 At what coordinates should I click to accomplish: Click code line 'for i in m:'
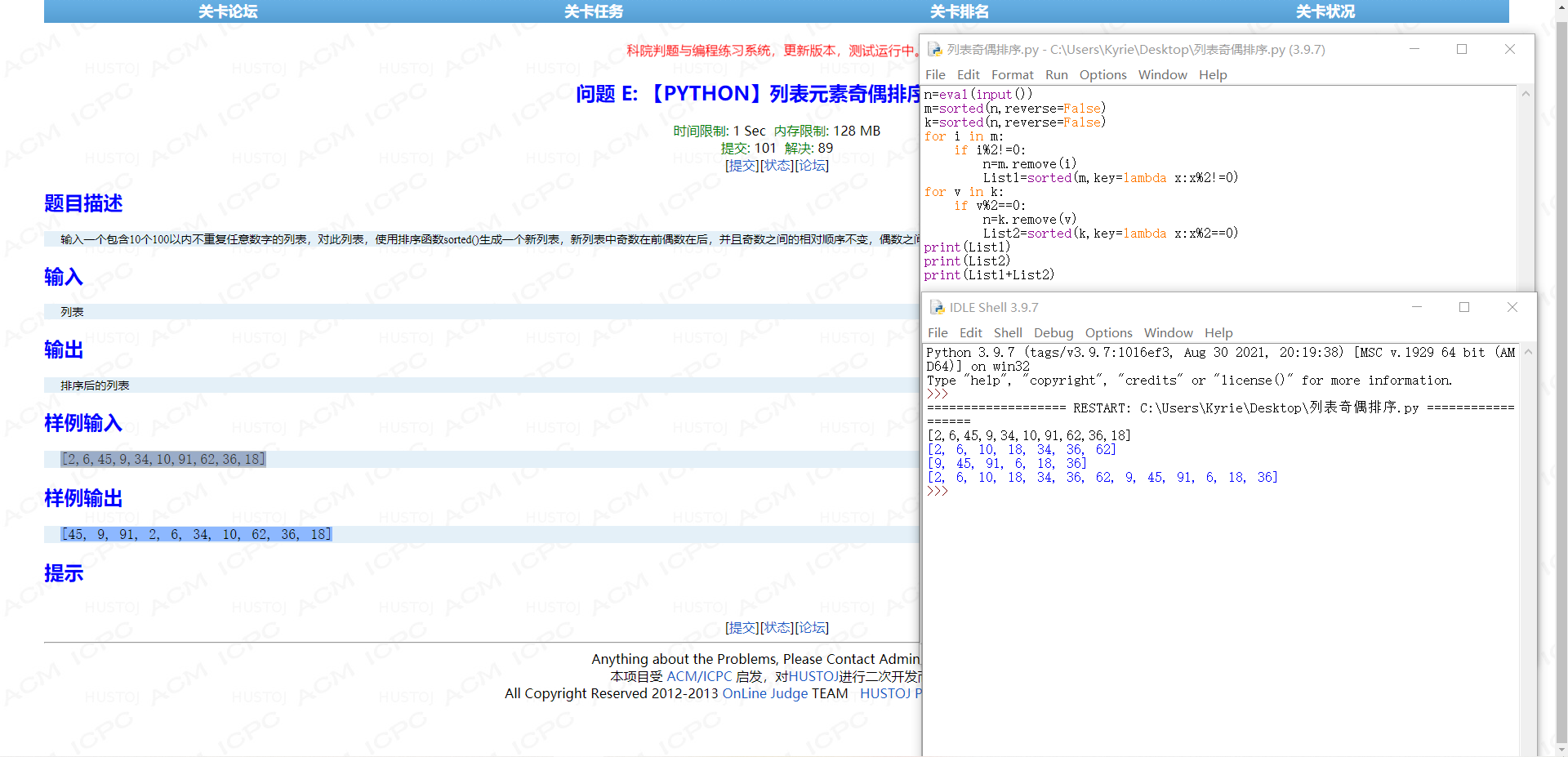(964, 136)
